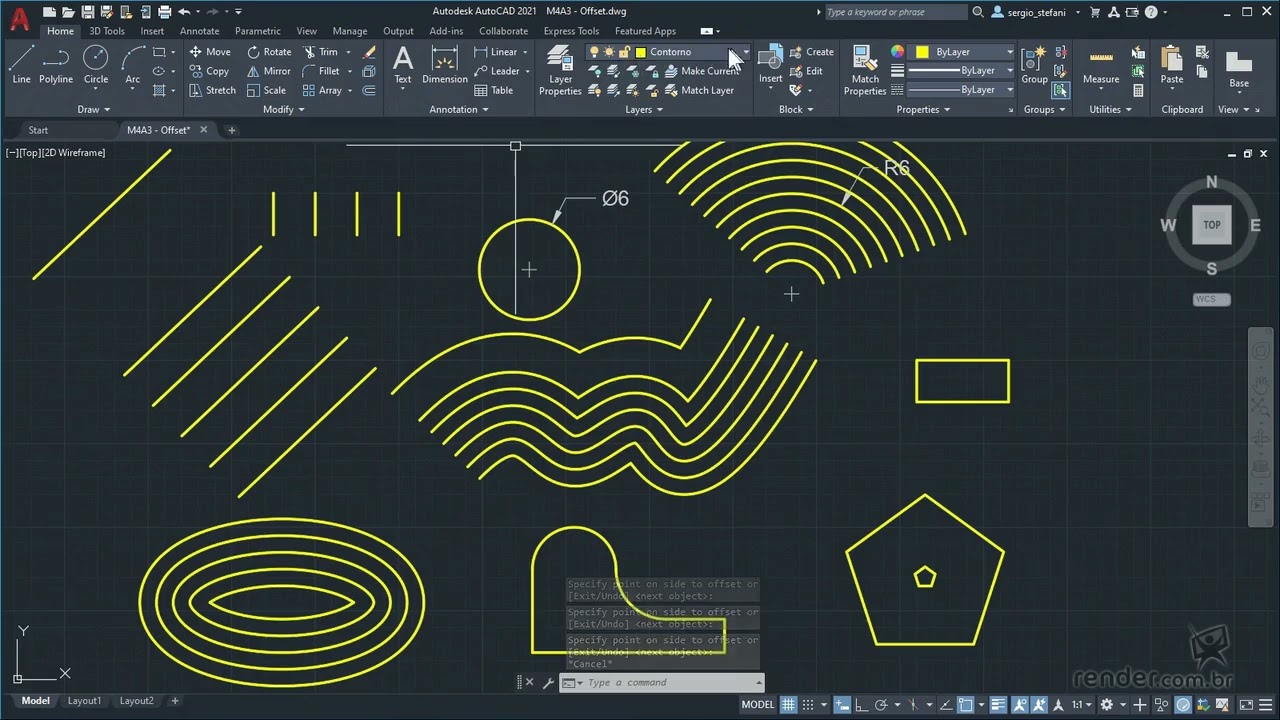Expand the Annotation panel
Viewport: 1280px width, 720px height.
click(x=459, y=109)
